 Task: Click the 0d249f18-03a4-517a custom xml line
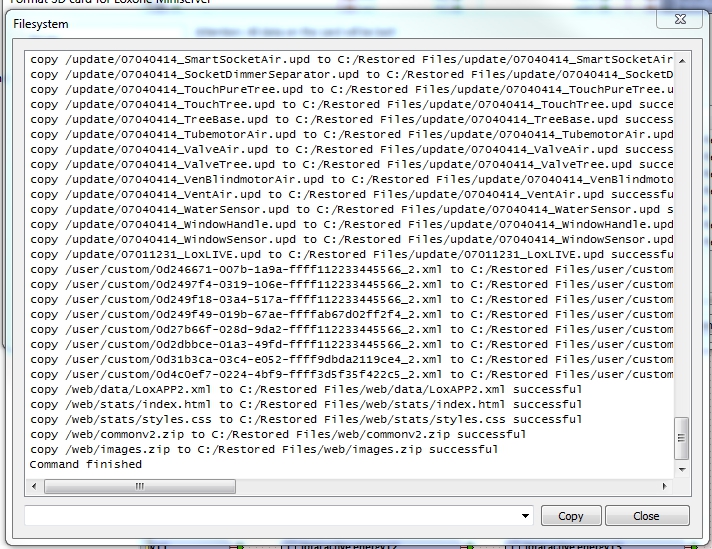pos(351,300)
